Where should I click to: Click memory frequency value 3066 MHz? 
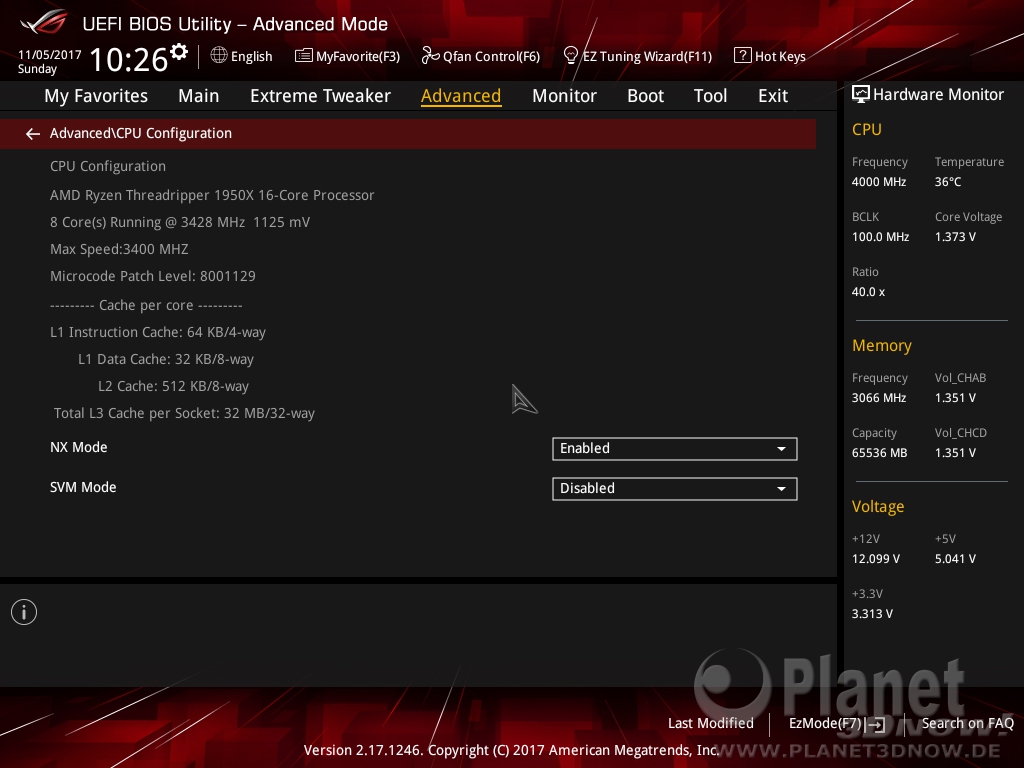(x=879, y=398)
